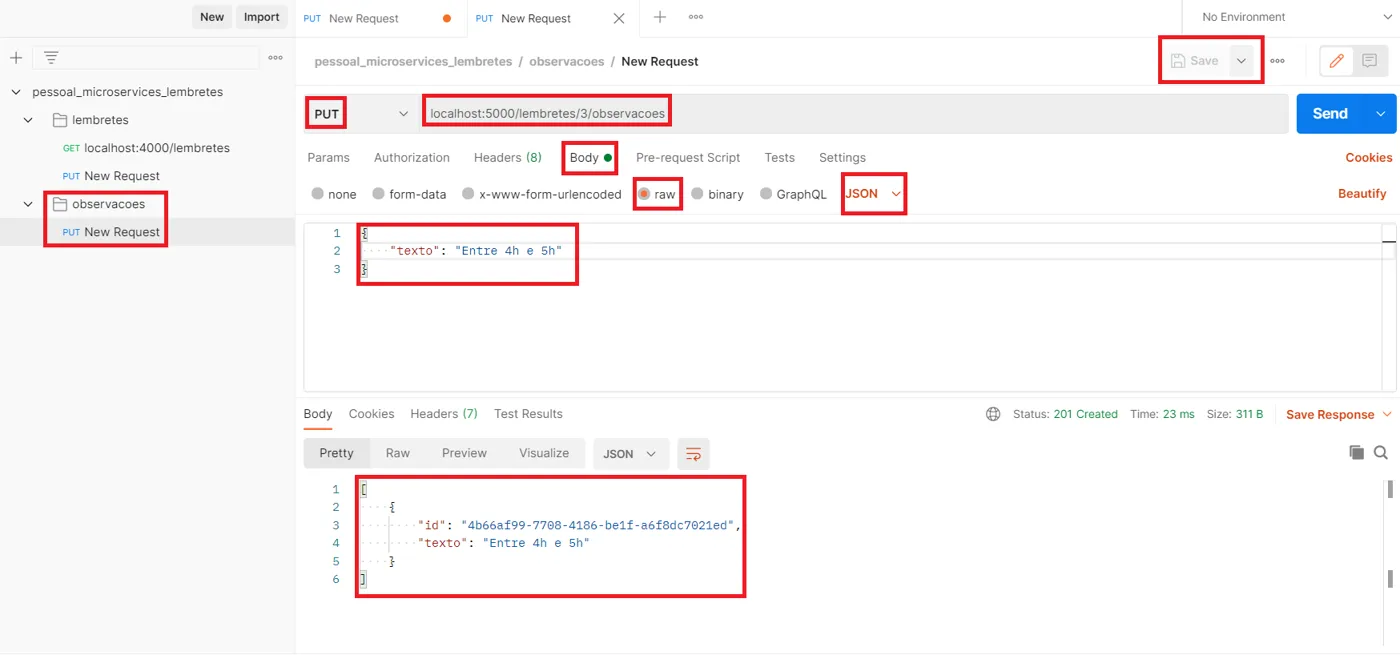1400x655 pixels.
Task: Open the Cookies link
Action: (1368, 158)
